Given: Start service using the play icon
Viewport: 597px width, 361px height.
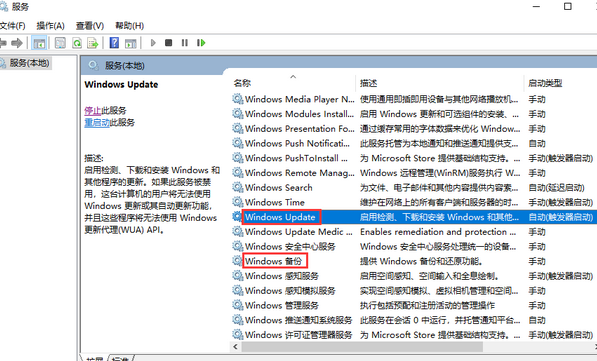Looking at the screenshot, I should coord(153,43).
